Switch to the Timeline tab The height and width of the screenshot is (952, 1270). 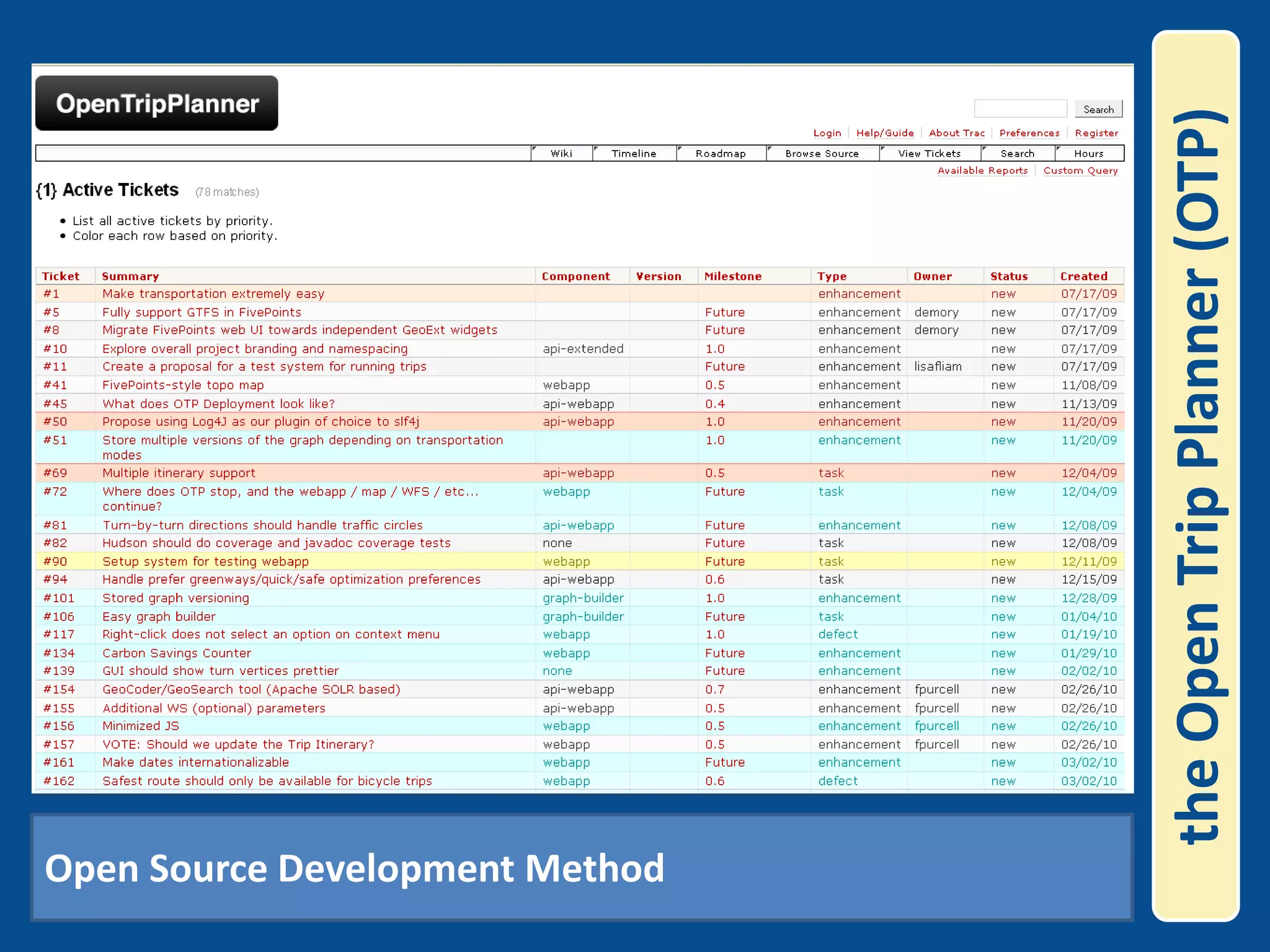(633, 154)
